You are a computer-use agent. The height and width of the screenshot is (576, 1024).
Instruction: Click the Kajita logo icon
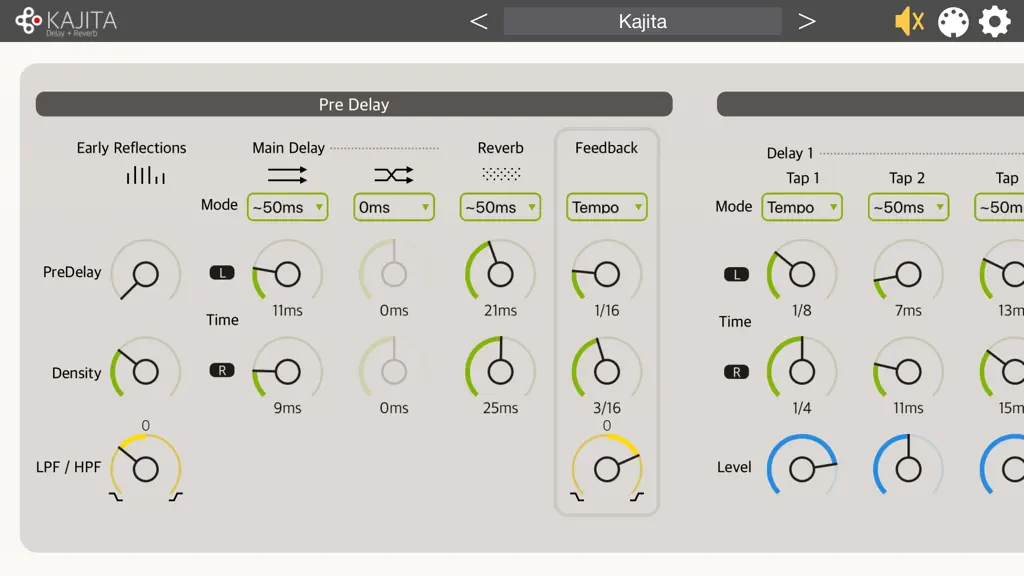point(28,20)
